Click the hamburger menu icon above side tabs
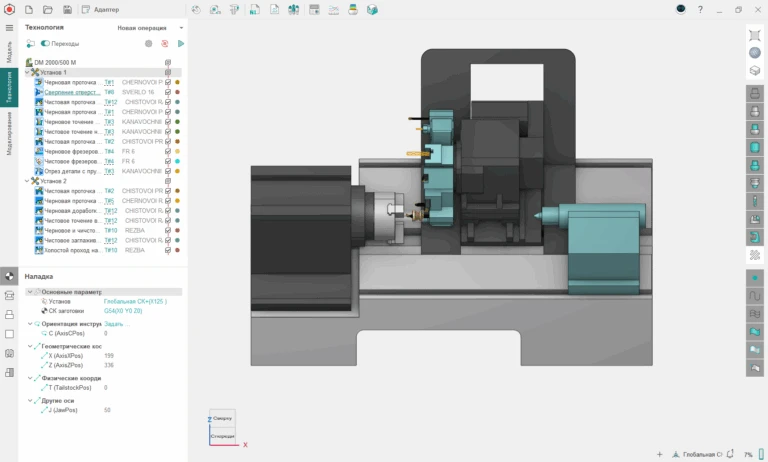 point(9,28)
